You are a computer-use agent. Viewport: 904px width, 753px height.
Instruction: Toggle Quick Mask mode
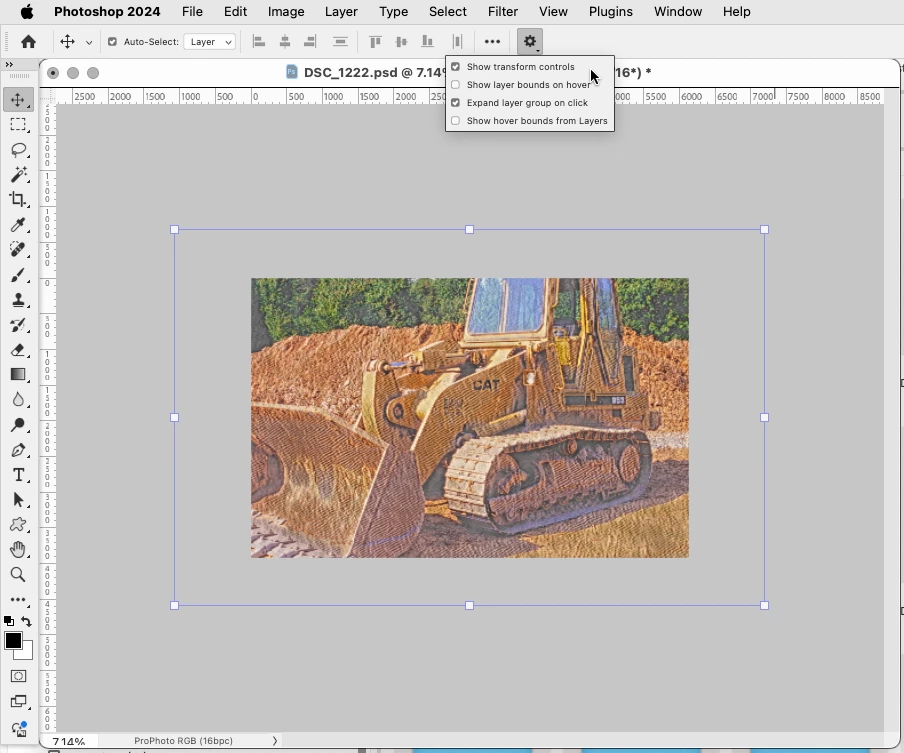coord(18,676)
